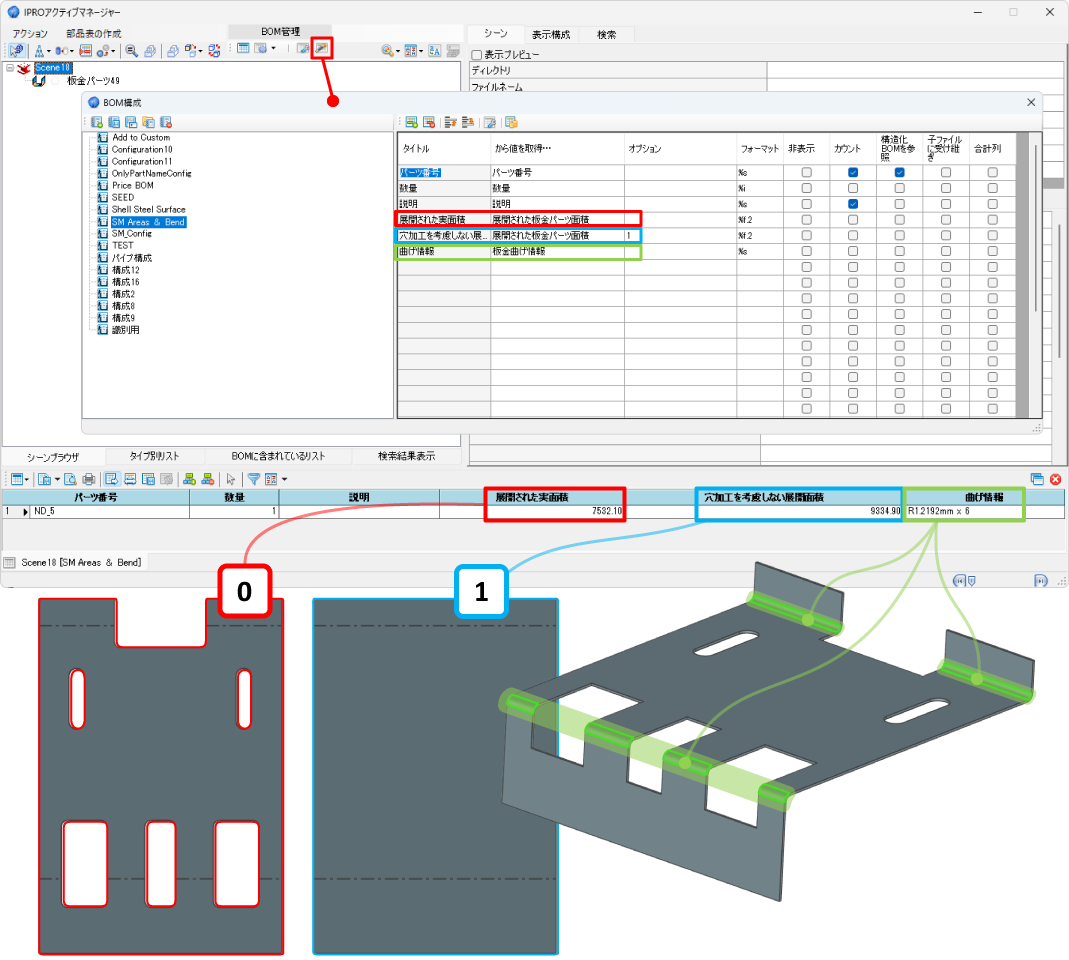Viewport: 1069px width, 960px height.
Task: Click the delete BOM configuration icon
Action: [x=166, y=122]
